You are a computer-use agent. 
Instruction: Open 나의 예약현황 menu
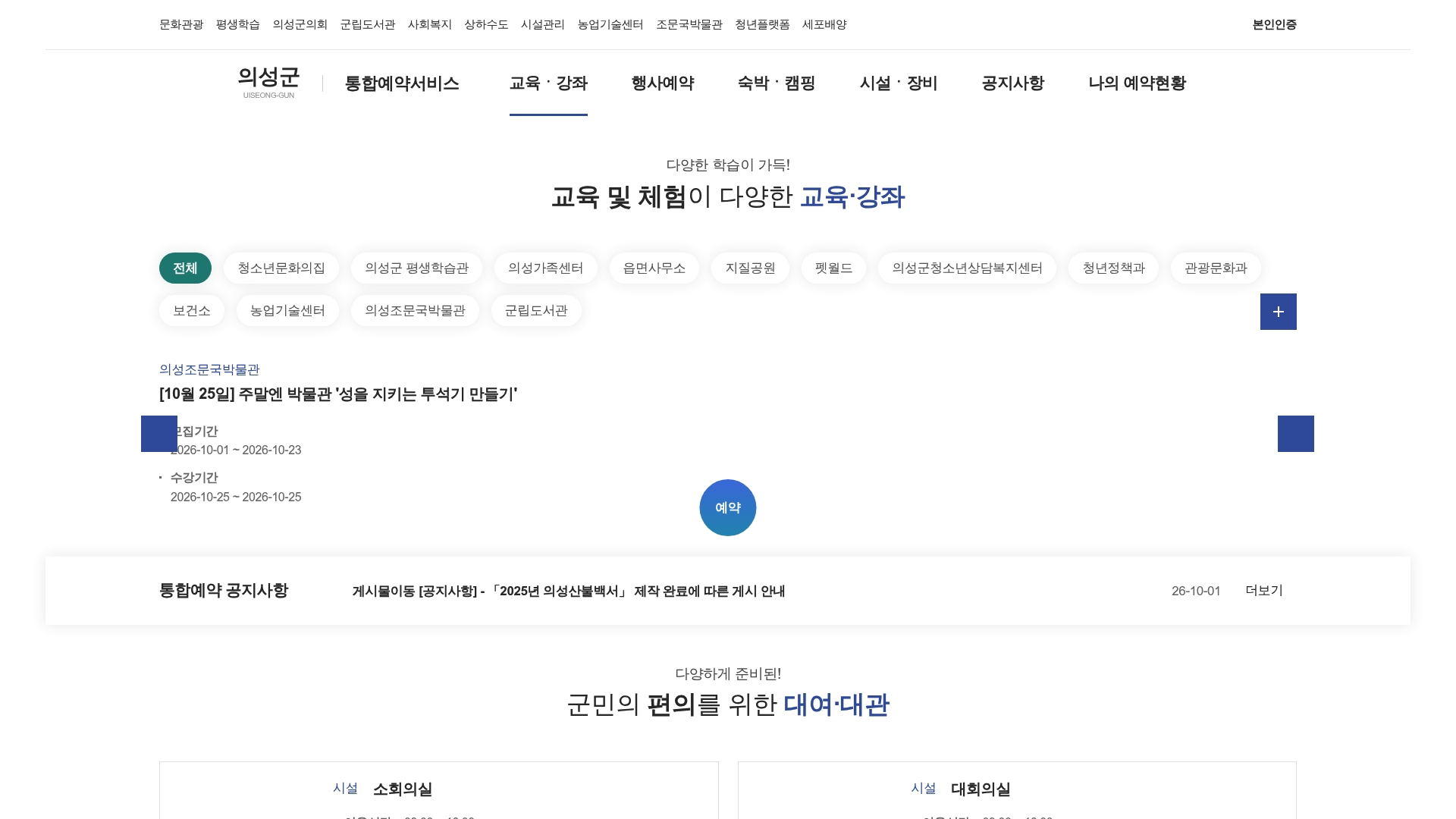(1137, 83)
